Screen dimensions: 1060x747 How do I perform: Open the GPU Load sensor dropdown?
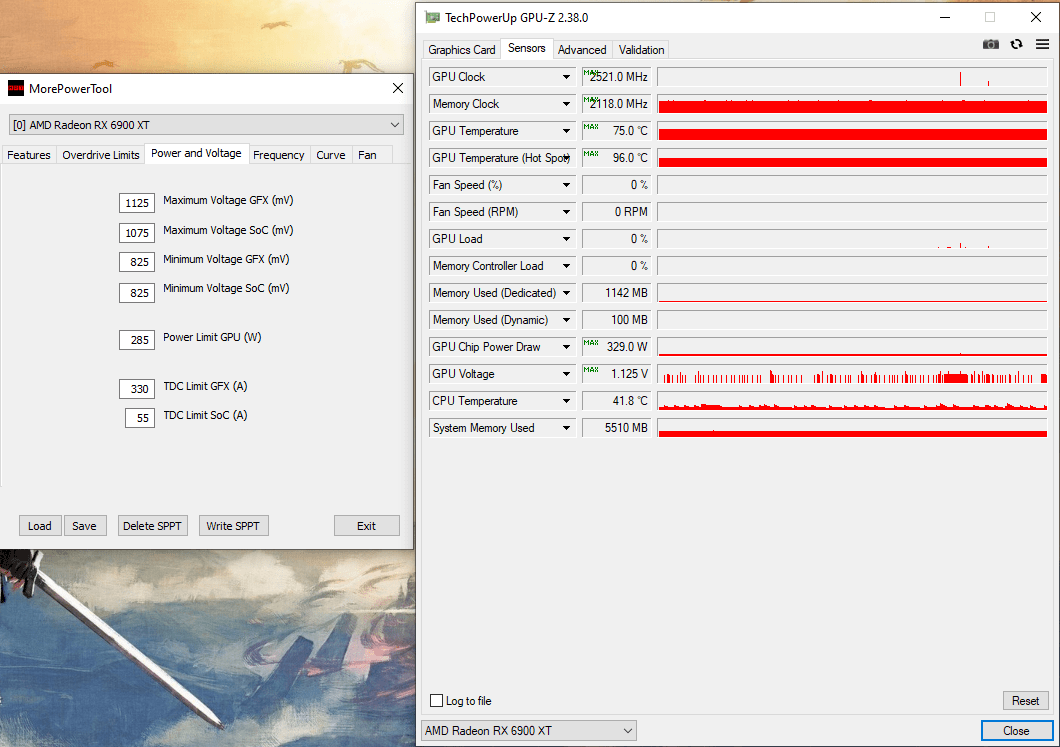pyautogui.click(x=566, y=239)
